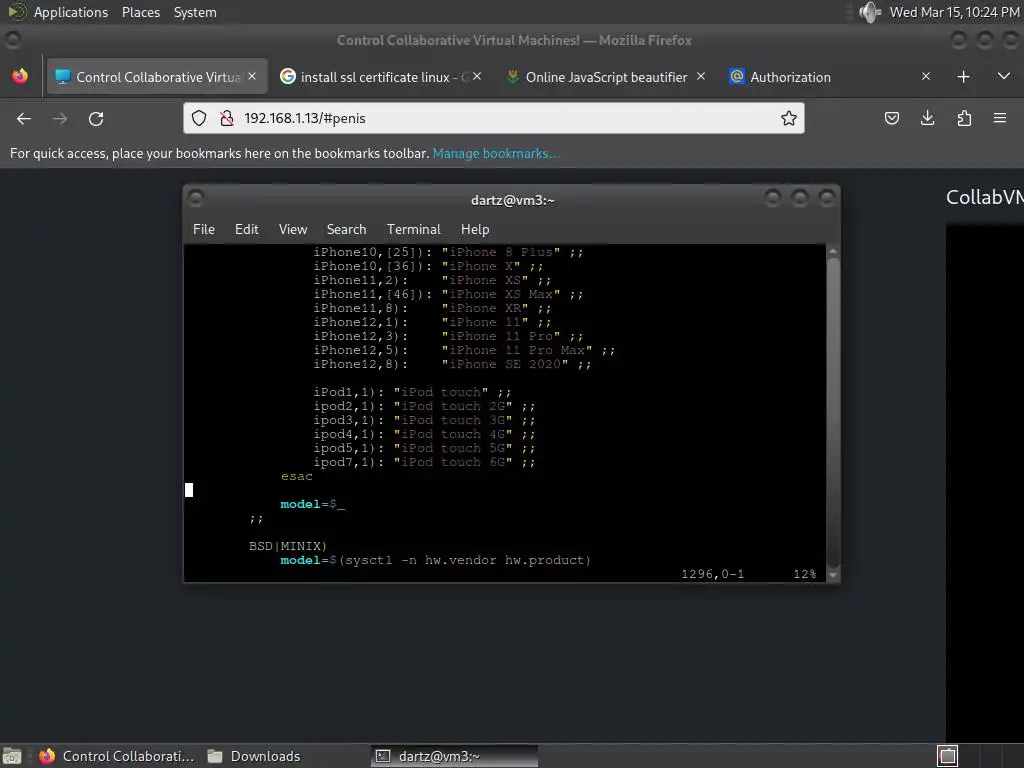Open the tracking protection shield icon
Screen dimensions: 1024x768
[x=199, y=118]
